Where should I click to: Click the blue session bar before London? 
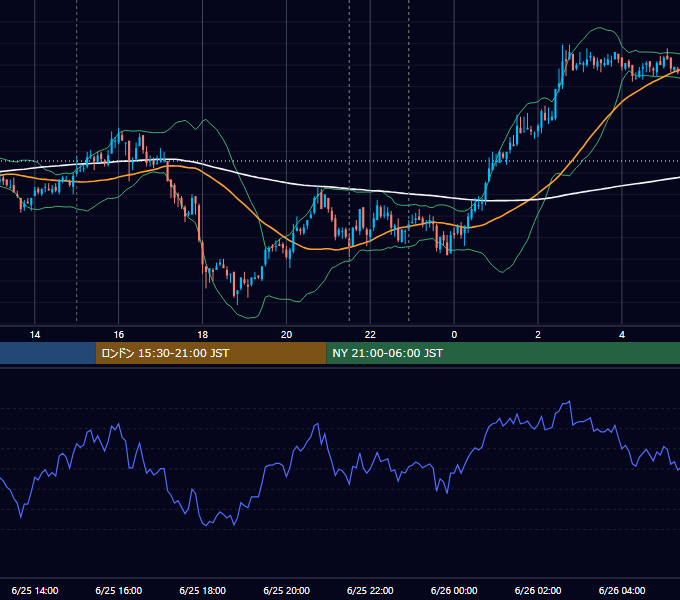click(x=48, y=353)
